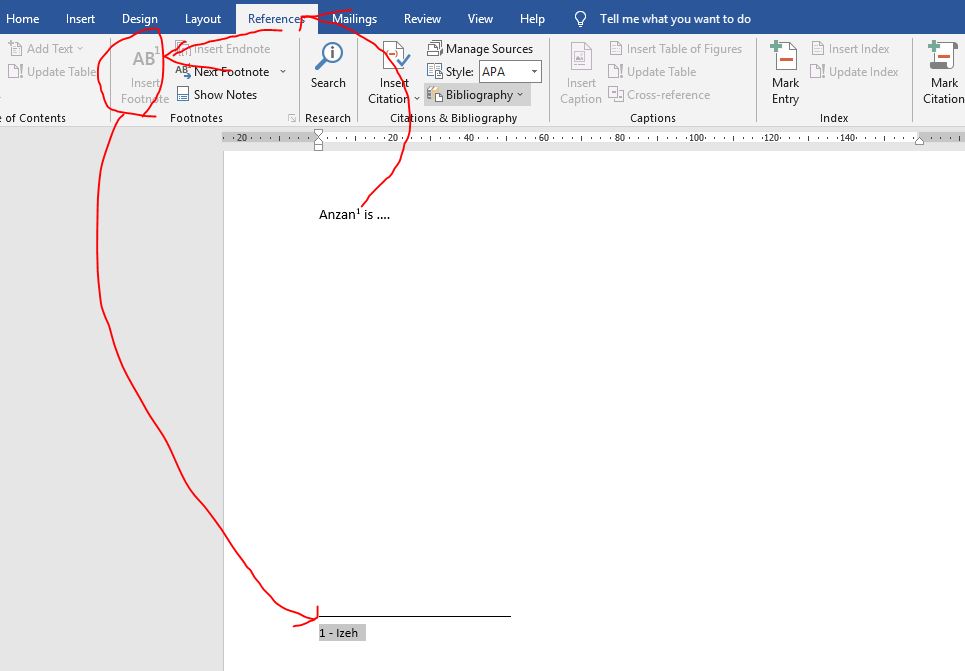Image resolution: width=965 pixels, height=671 pixels.
Task: Click the Mark Citation icon
Action: [x=943, y=57]
